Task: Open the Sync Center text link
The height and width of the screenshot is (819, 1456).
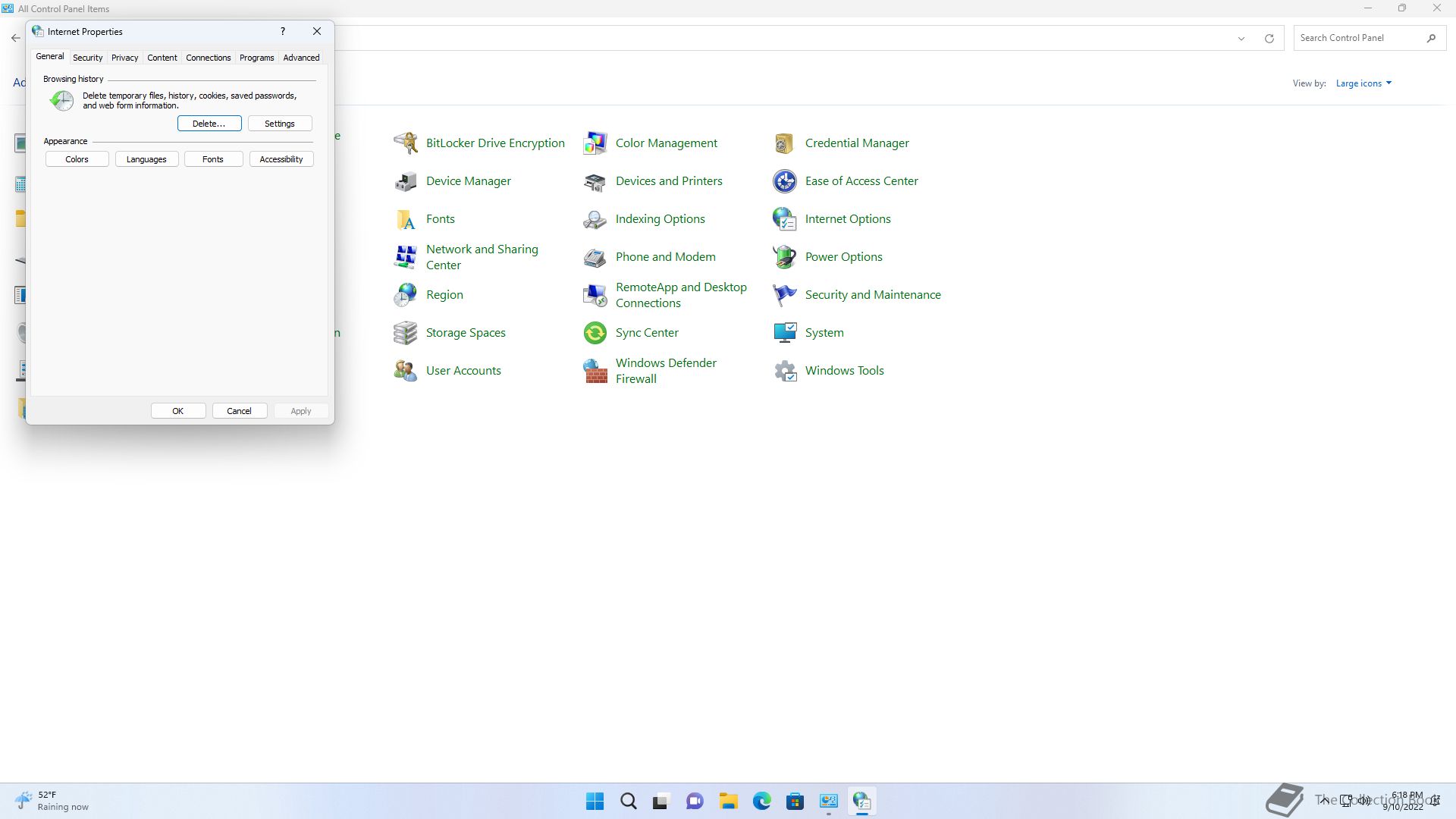Action: pyautogui.click(x=647, y=332)
